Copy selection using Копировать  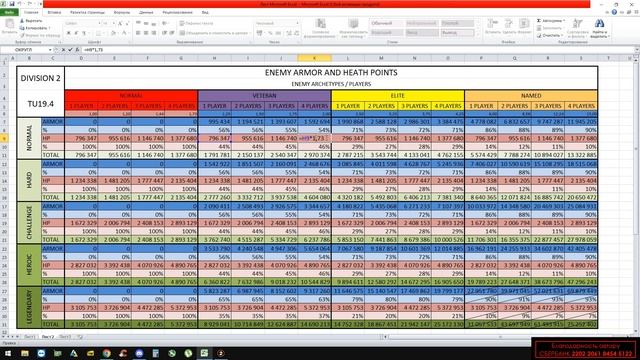pyautogui.click(x=36, y=28)
